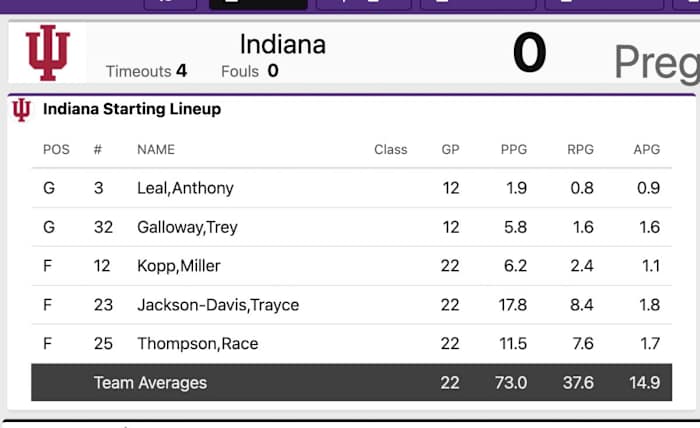
Task: Click the # jersey number column header
Action: (98, 150)
